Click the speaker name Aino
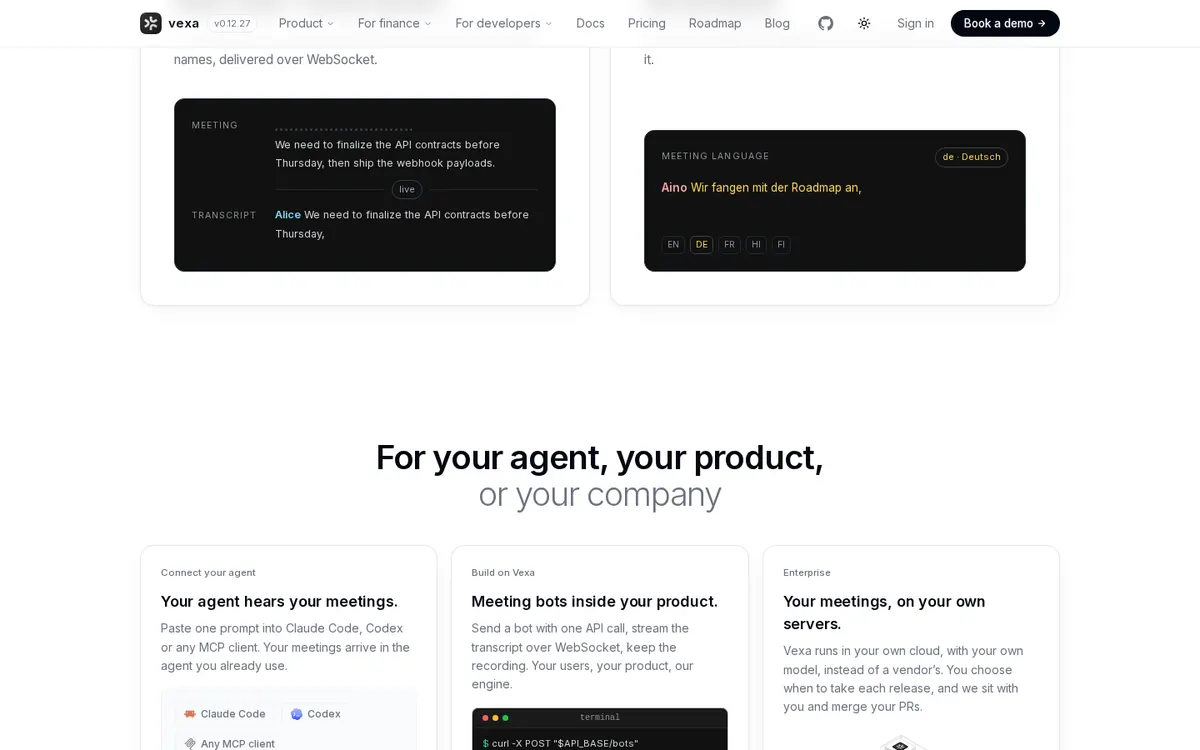The image size is (1200, 750). tap(674, 188)
